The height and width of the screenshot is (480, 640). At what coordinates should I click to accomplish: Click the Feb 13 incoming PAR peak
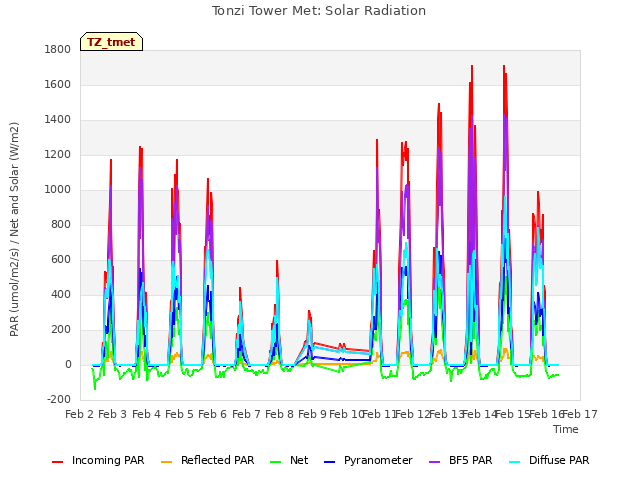439,104
